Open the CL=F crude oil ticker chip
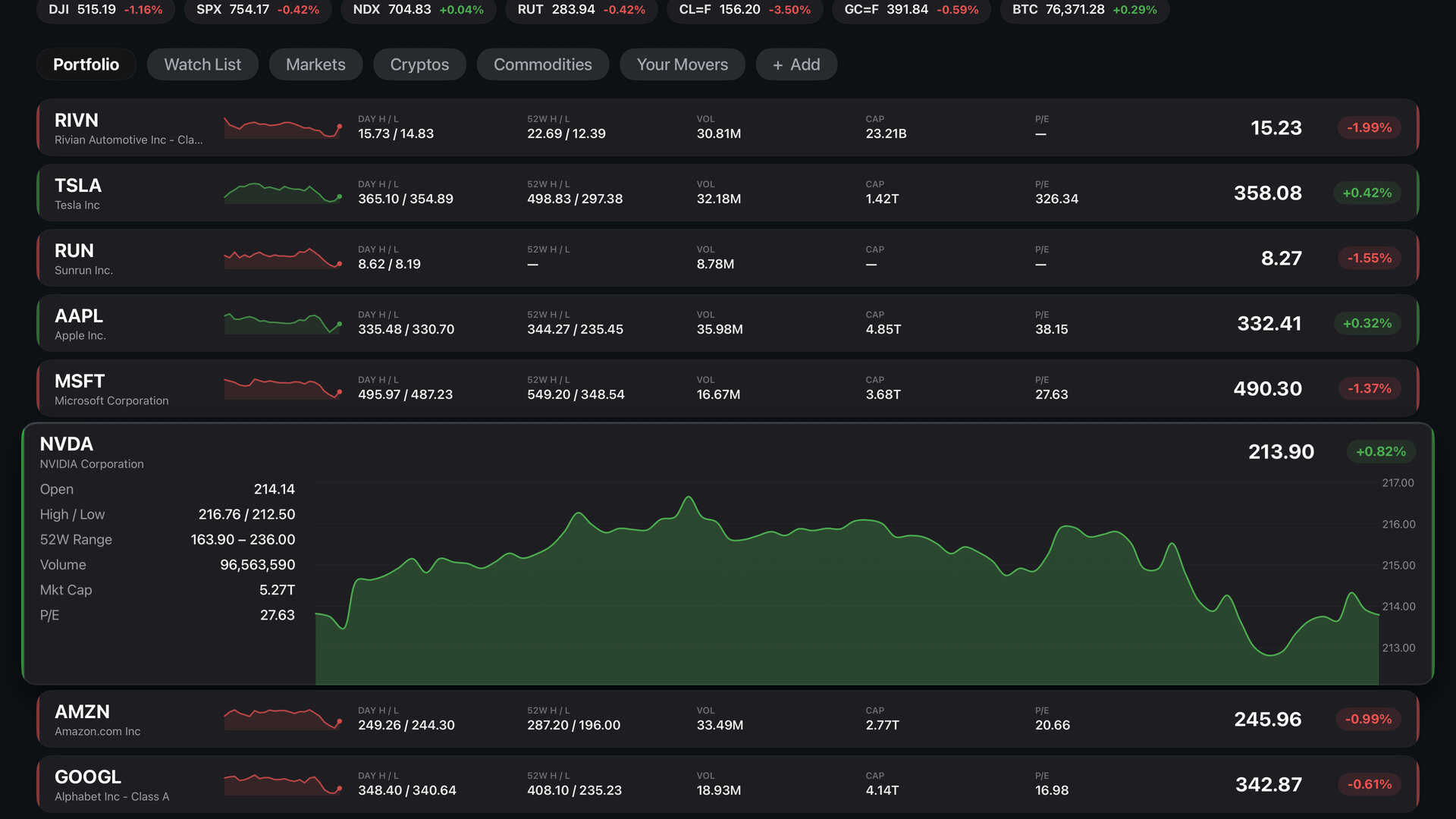1456x819 pixels. click(x=745, y=10)
